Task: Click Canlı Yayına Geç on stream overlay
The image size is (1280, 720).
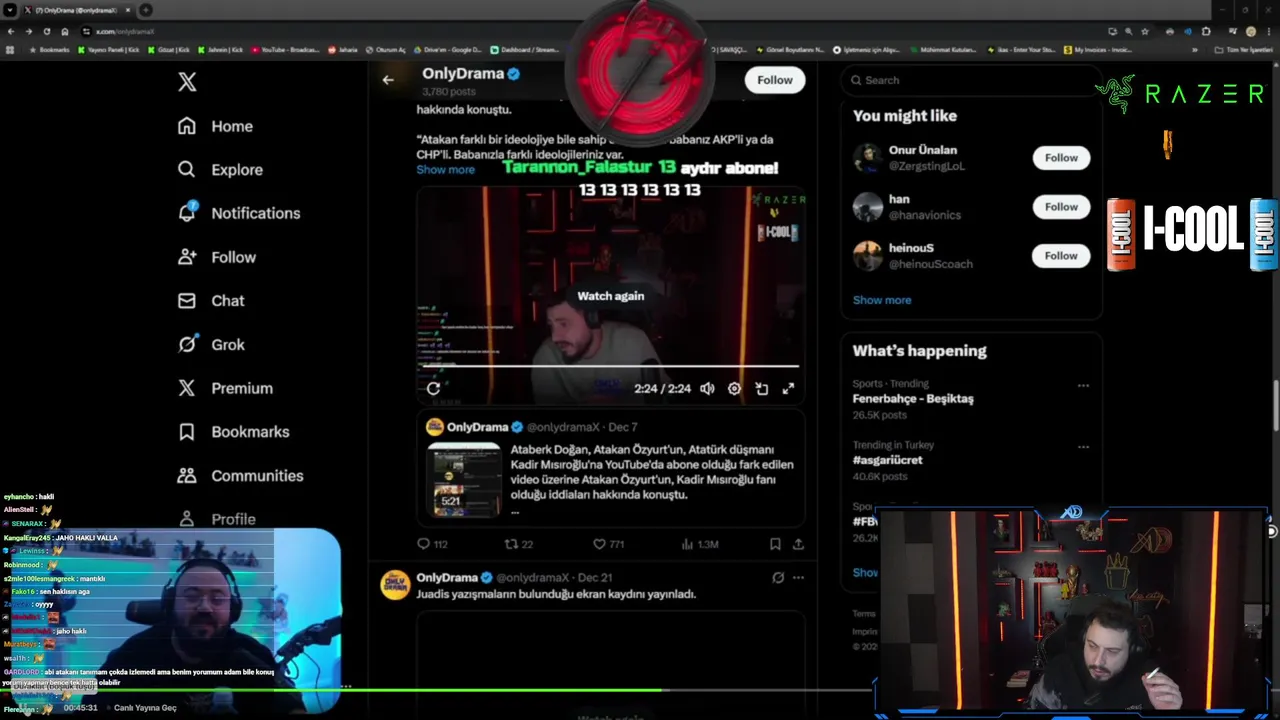Action: (x=145, y=708)
